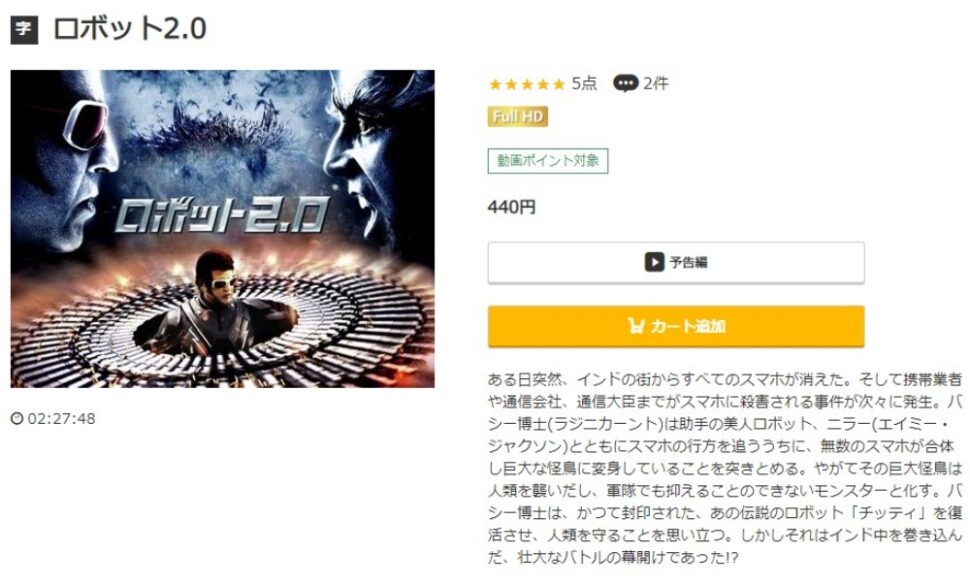Click the cart icon in カート追加
The width and height of the screenshot is (970, 585).
[636, 325]
